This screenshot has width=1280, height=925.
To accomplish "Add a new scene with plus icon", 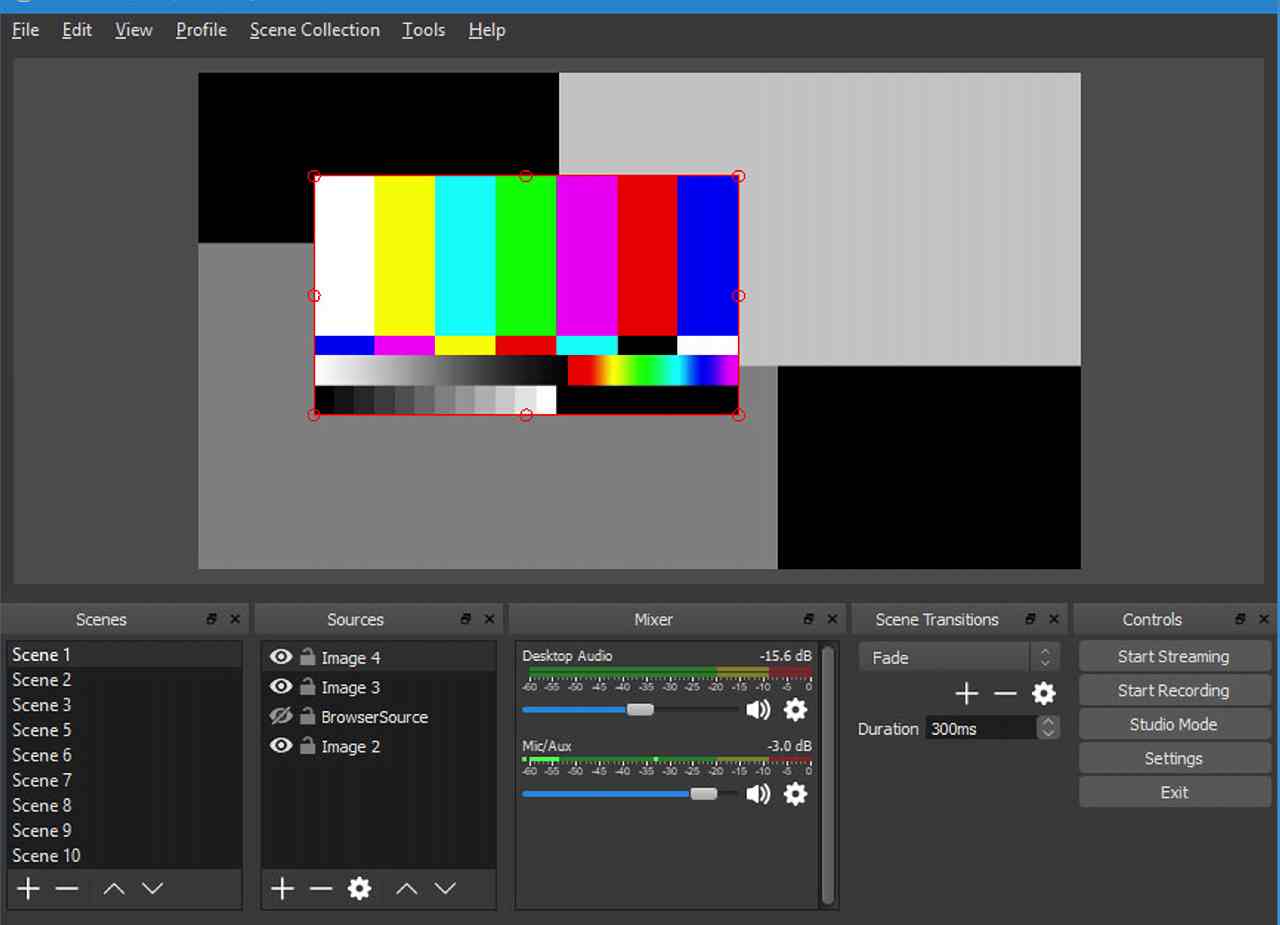I will (x=28, y=889).
